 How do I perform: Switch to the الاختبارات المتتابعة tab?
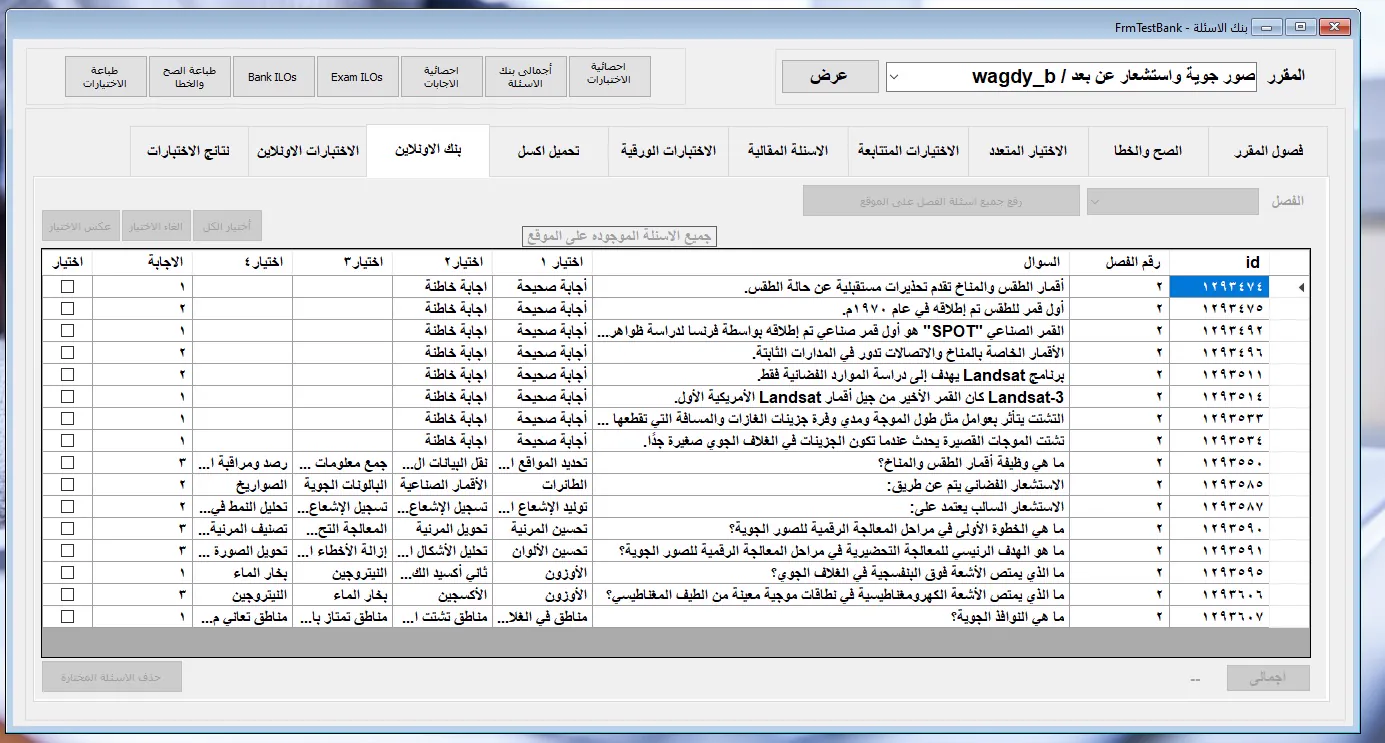[908, 152]
